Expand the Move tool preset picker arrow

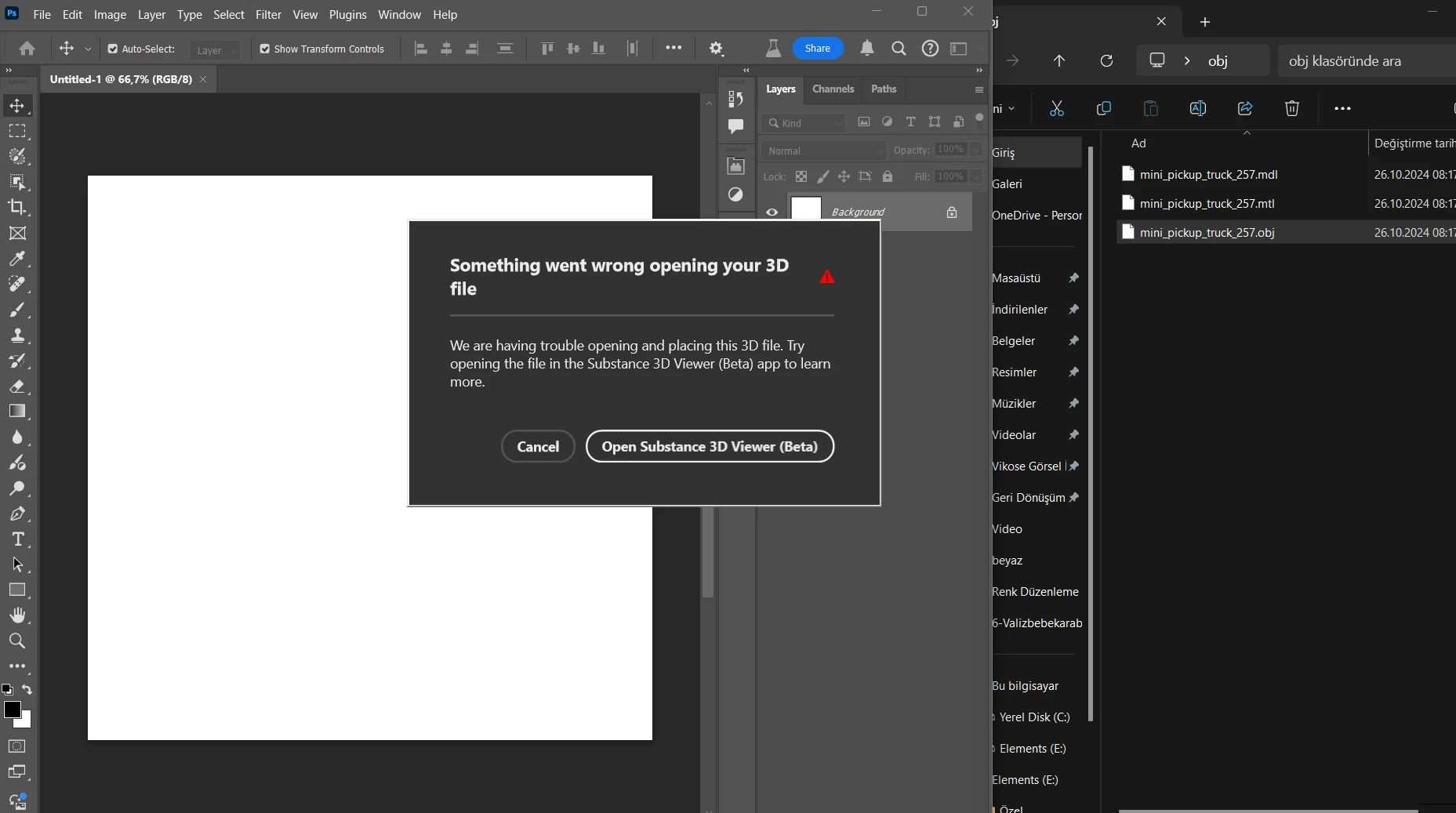tap(88, 49)
